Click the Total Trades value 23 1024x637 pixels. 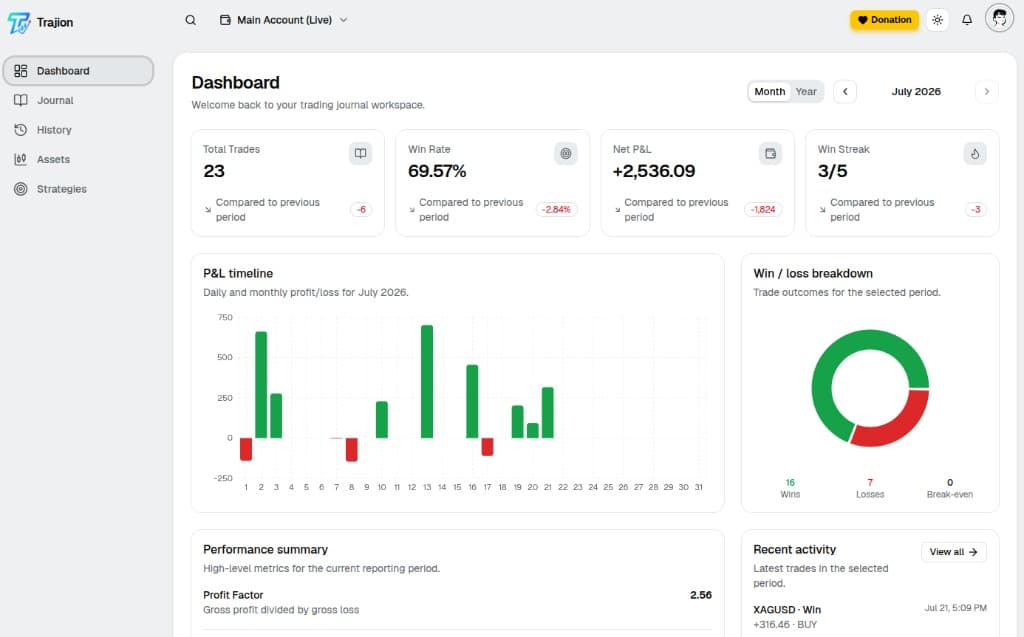tap(214, 171)
